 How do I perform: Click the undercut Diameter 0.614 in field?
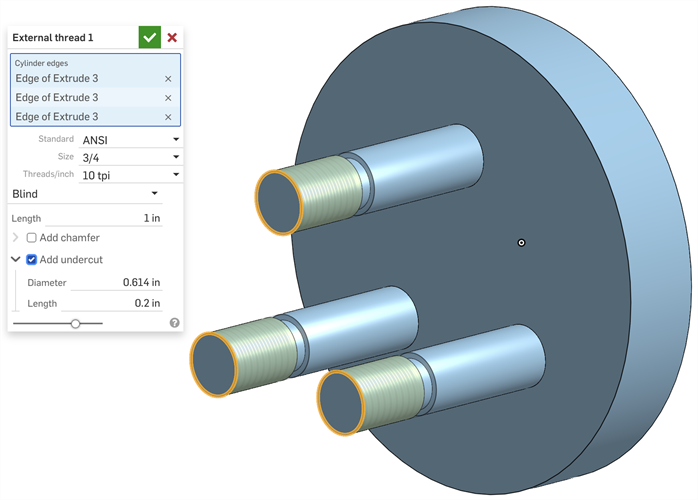[116, 282]
